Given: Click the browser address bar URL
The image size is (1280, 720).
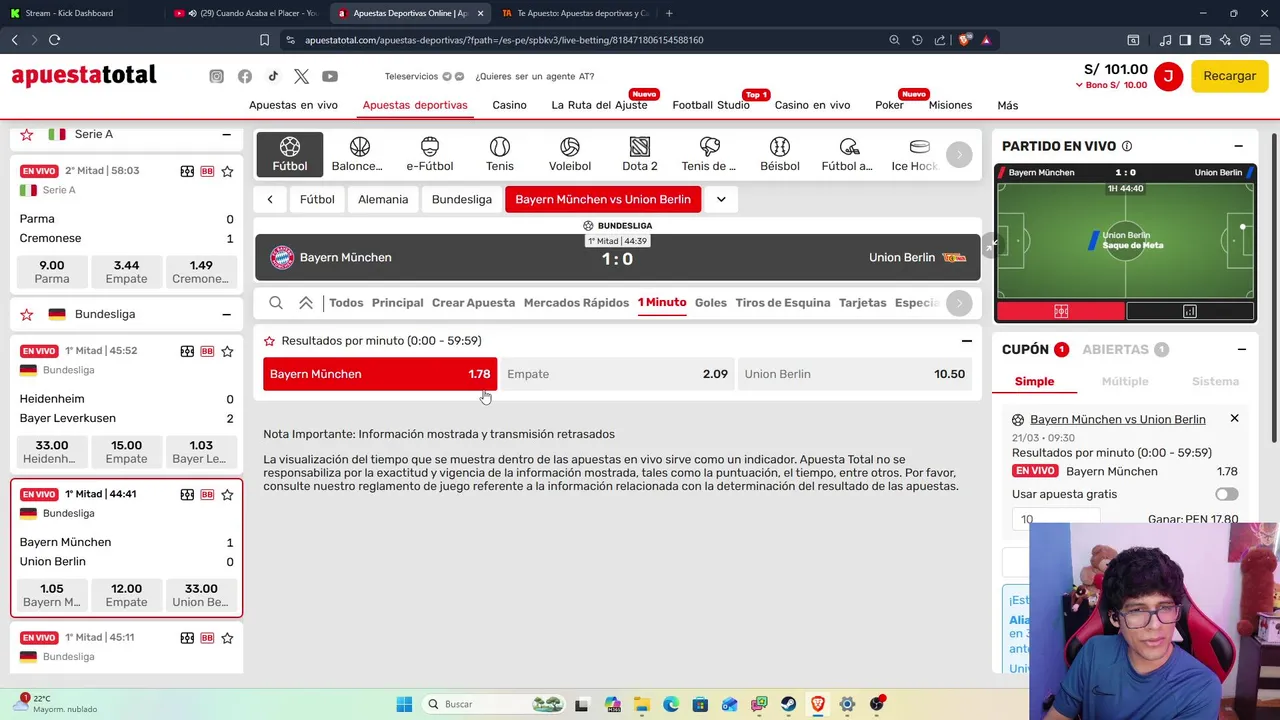Looking at the screenshot, I should click(504, 40).
